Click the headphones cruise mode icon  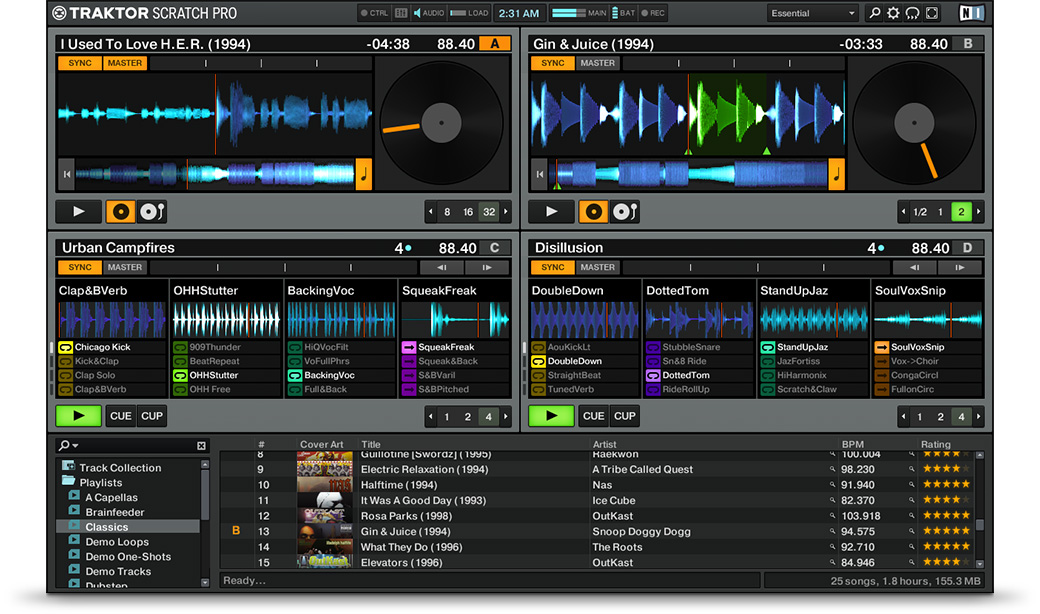[x=912, y=13]
